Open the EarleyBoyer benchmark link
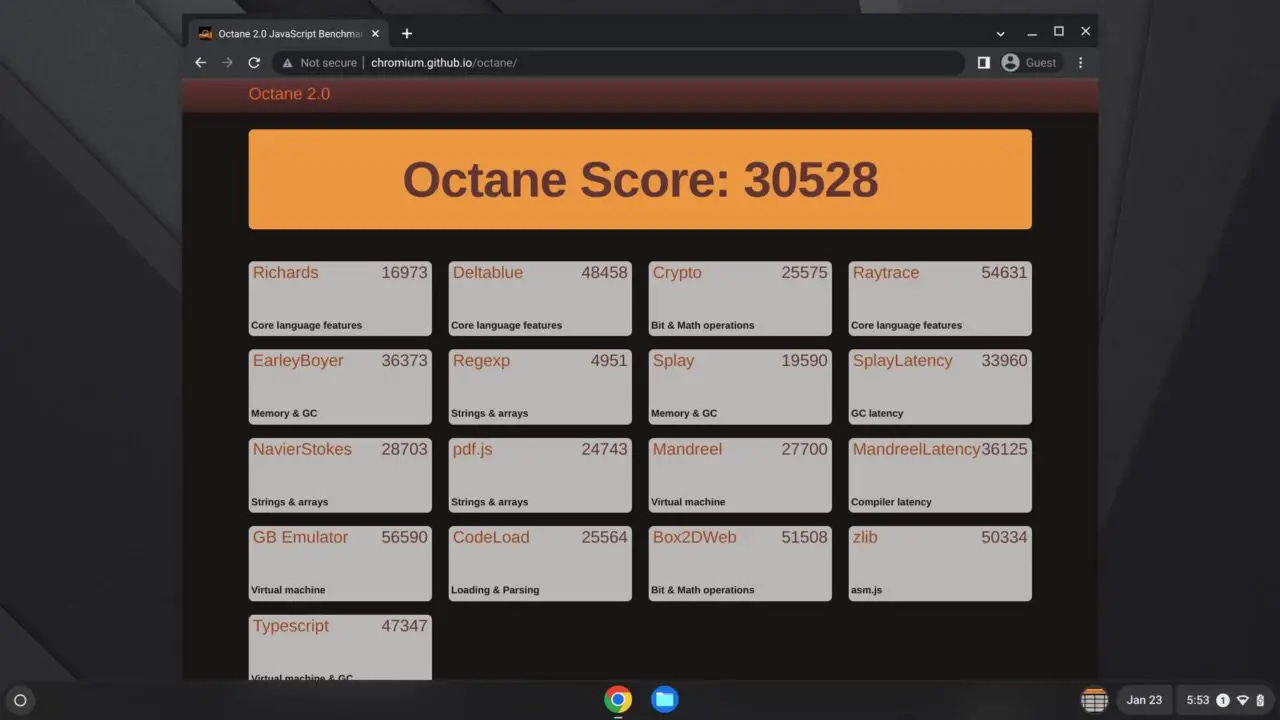The image size is (1280, 720). point(297,361)
